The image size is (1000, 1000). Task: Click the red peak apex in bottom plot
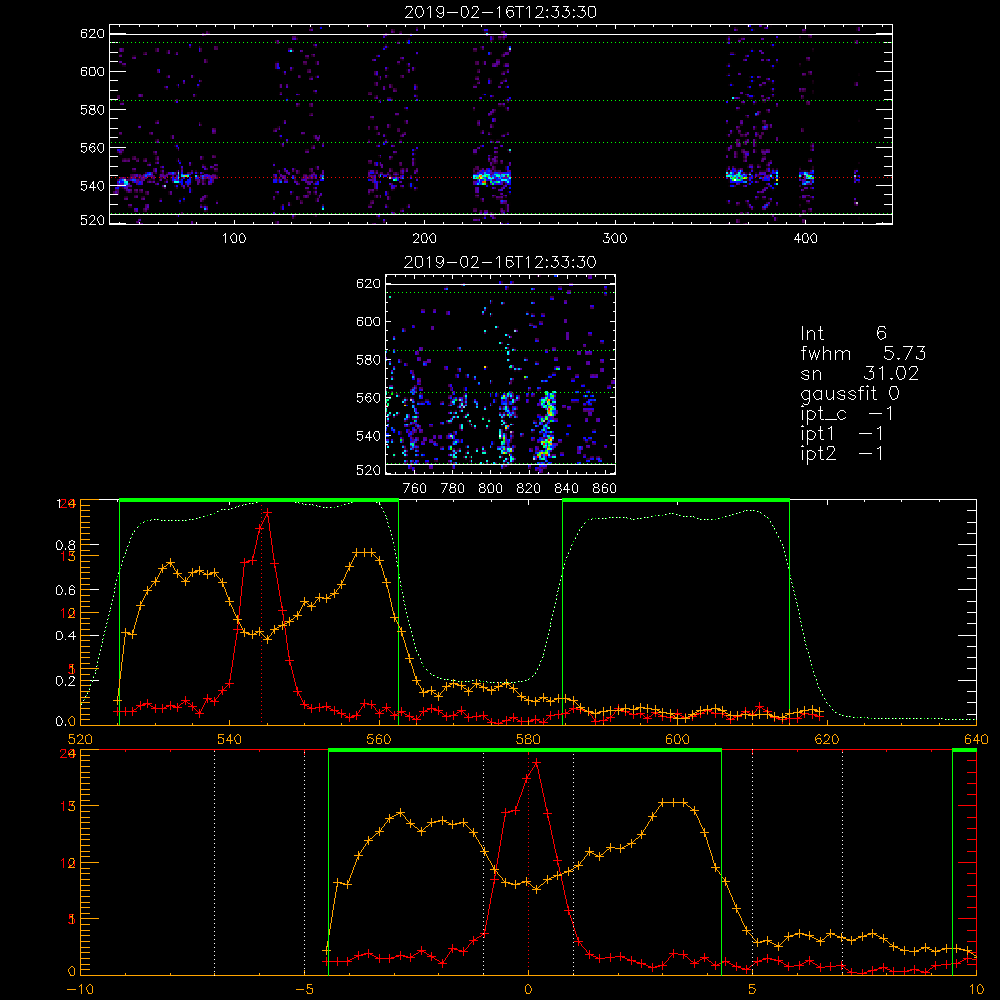point(536,762)
